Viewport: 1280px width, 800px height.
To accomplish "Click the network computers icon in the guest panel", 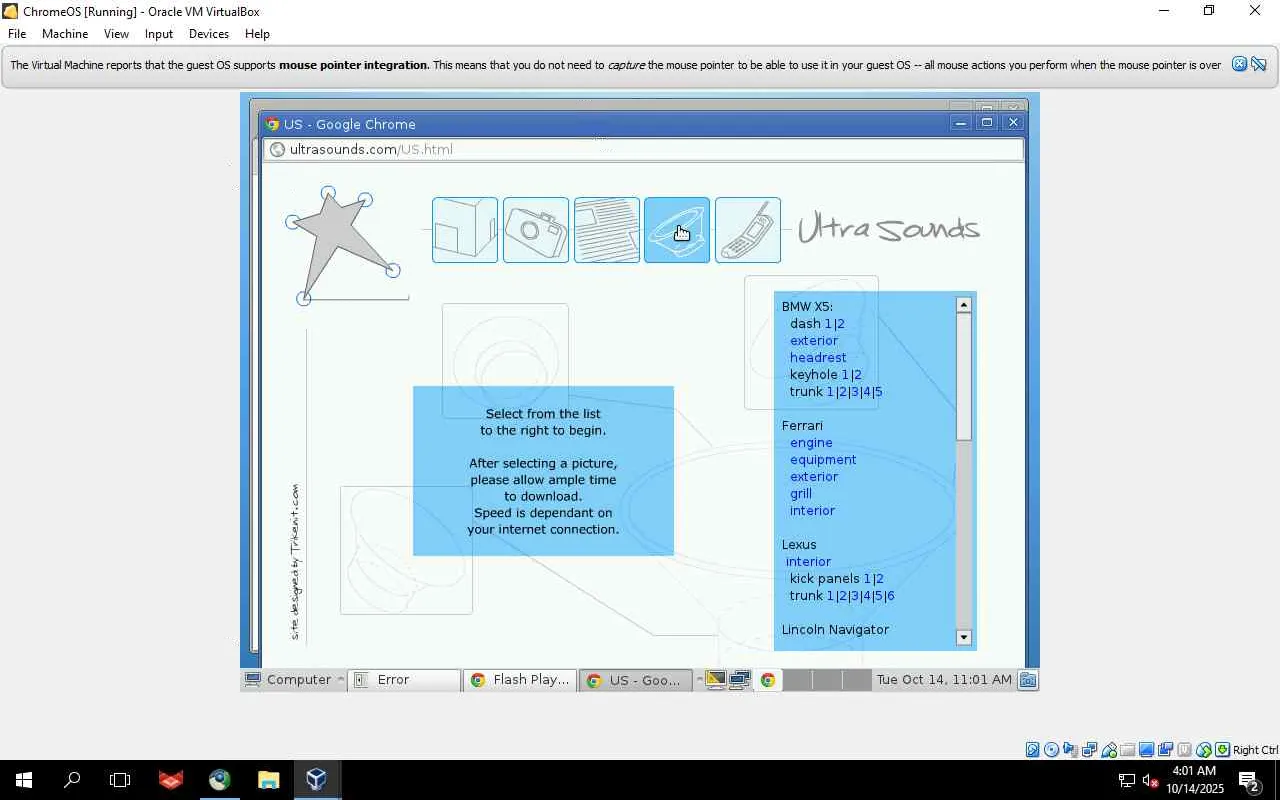I will [x=740, y=680].
